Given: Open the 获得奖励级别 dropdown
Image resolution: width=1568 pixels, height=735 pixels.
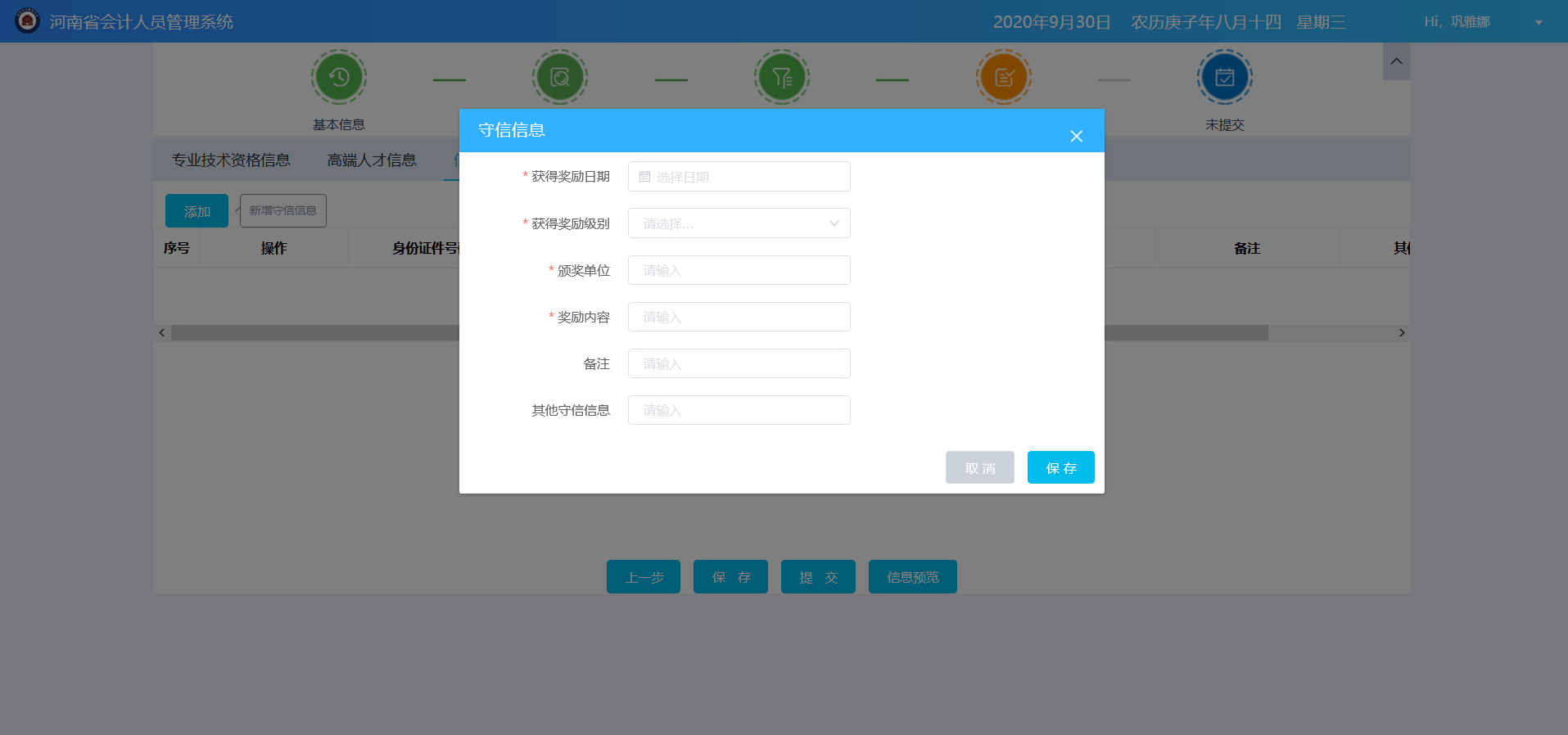Looking at the screenshot, I should [x=739, y=223].
